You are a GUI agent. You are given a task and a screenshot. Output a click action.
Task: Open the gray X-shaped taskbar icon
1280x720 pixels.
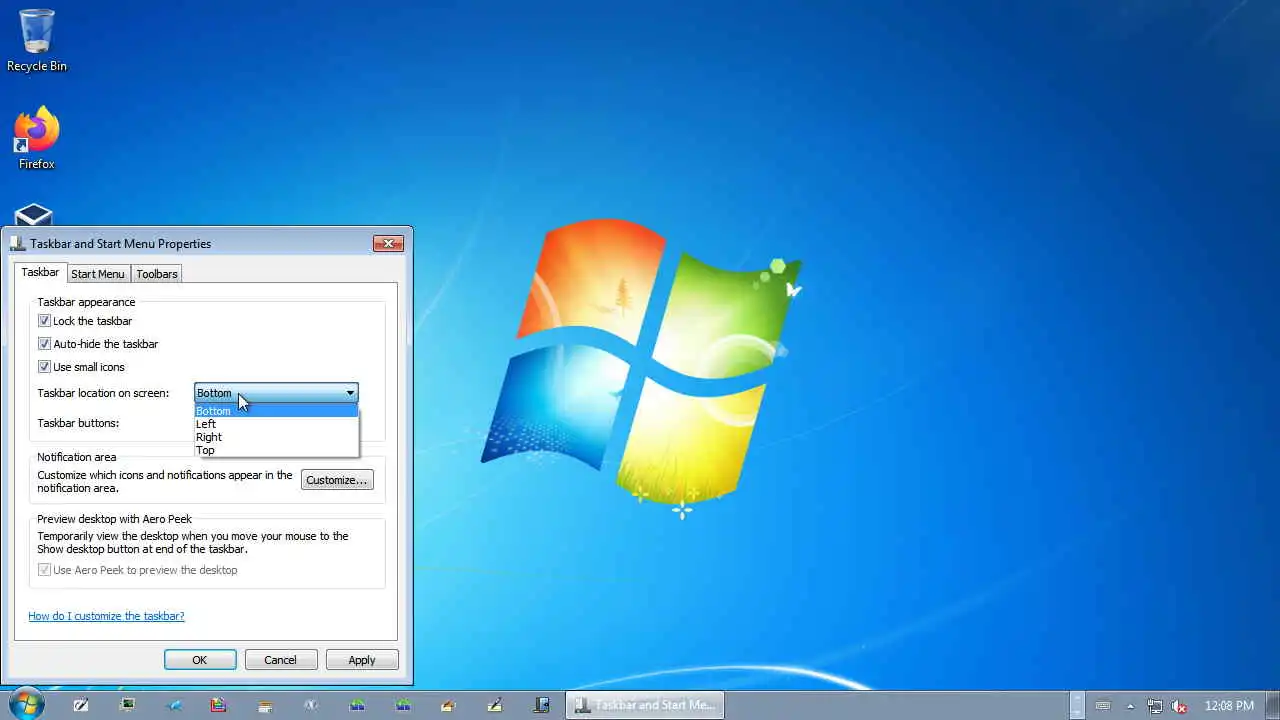click(311, 705)
